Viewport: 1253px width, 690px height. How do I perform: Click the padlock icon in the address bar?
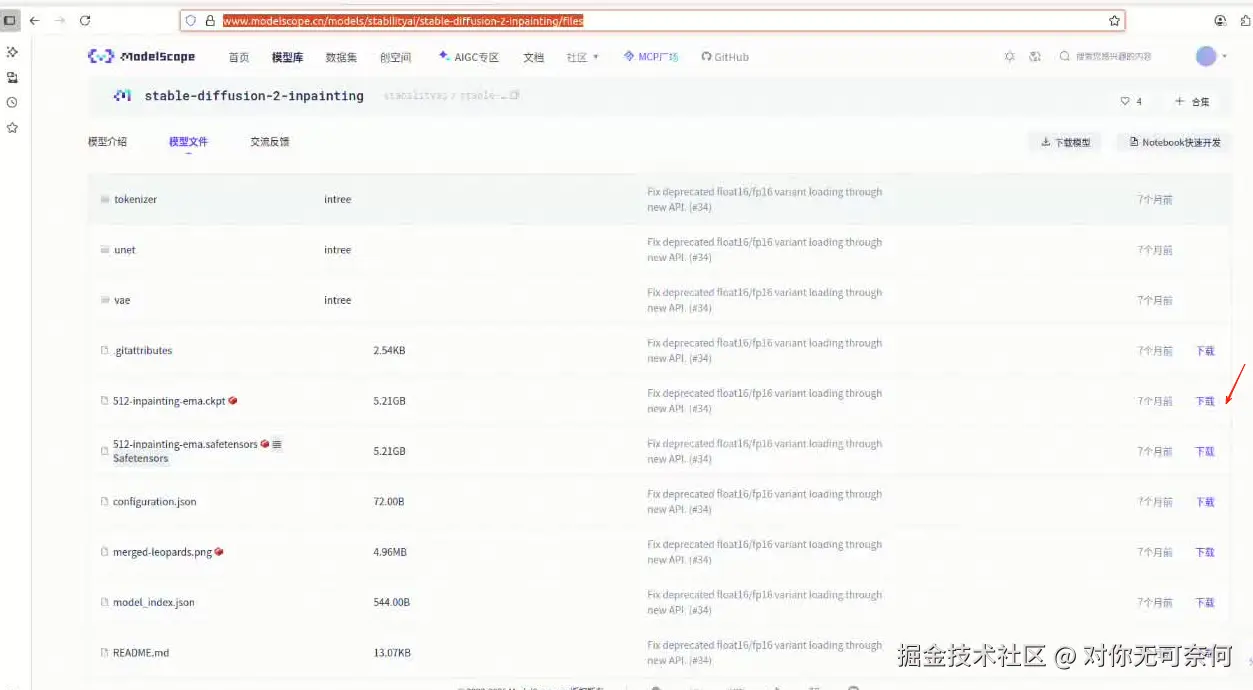[209, 20]
